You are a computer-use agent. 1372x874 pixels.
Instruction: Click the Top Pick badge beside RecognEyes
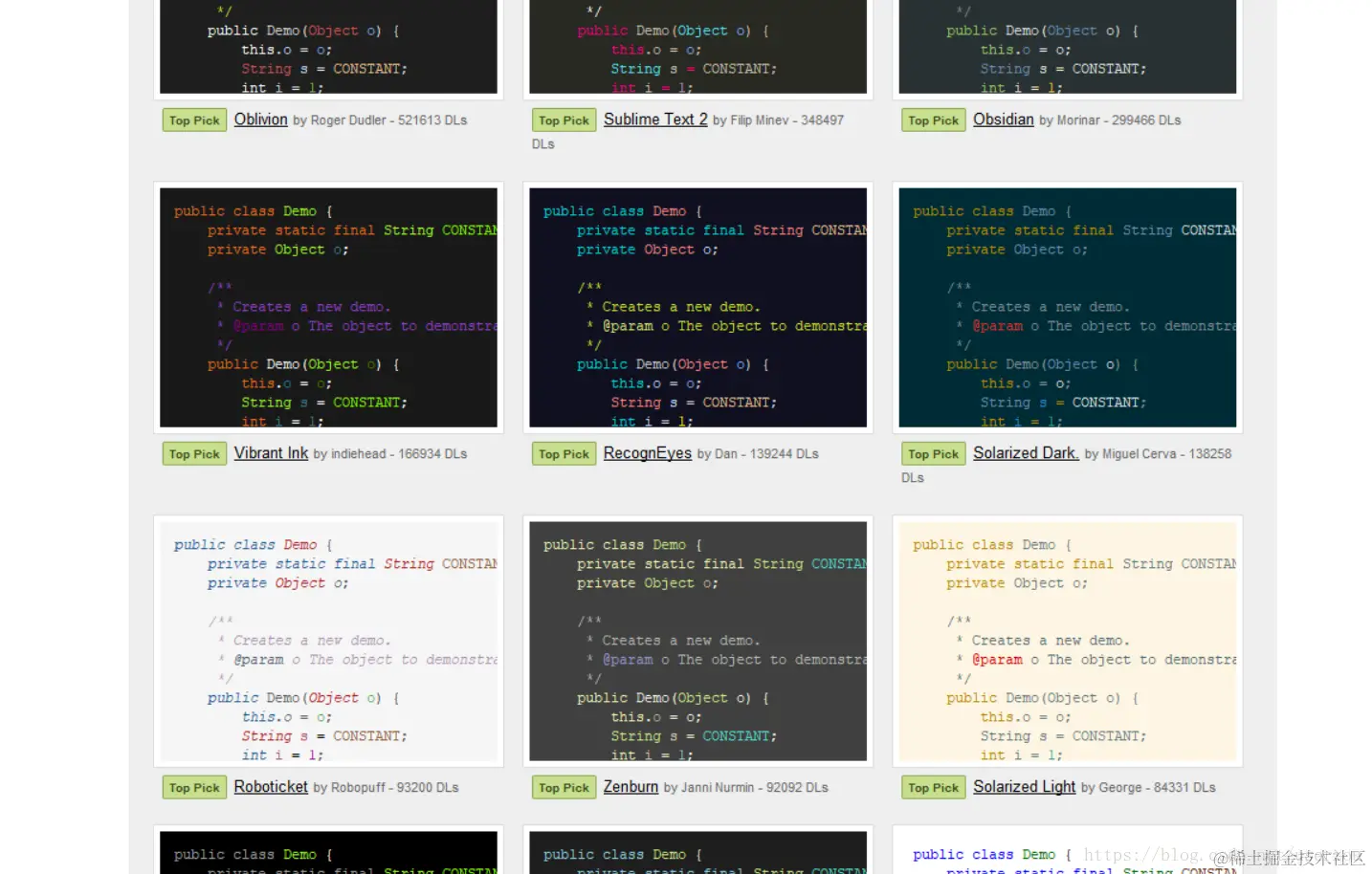tap(564, 454)
